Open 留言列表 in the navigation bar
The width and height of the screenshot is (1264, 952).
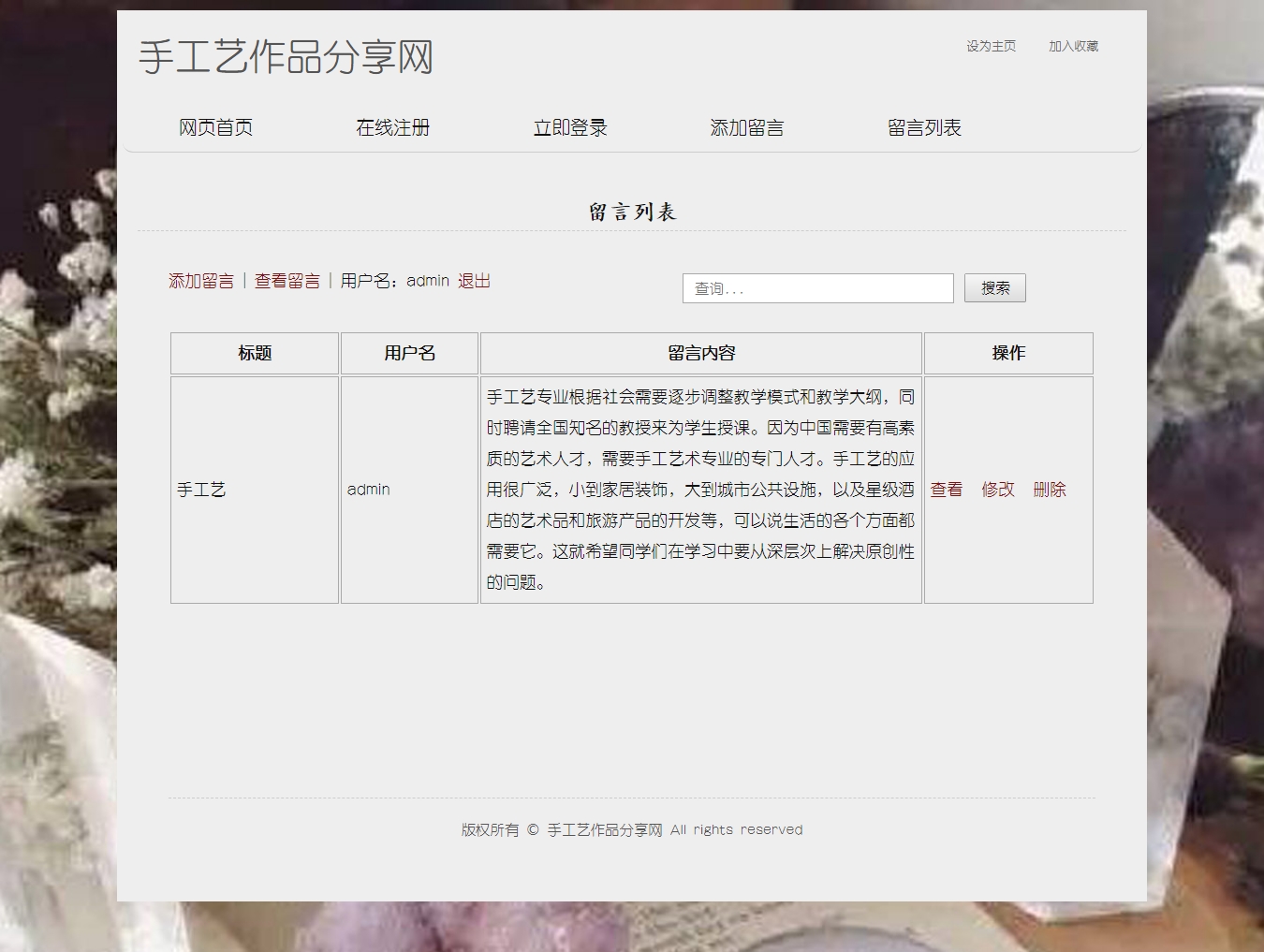click(924, 127)
